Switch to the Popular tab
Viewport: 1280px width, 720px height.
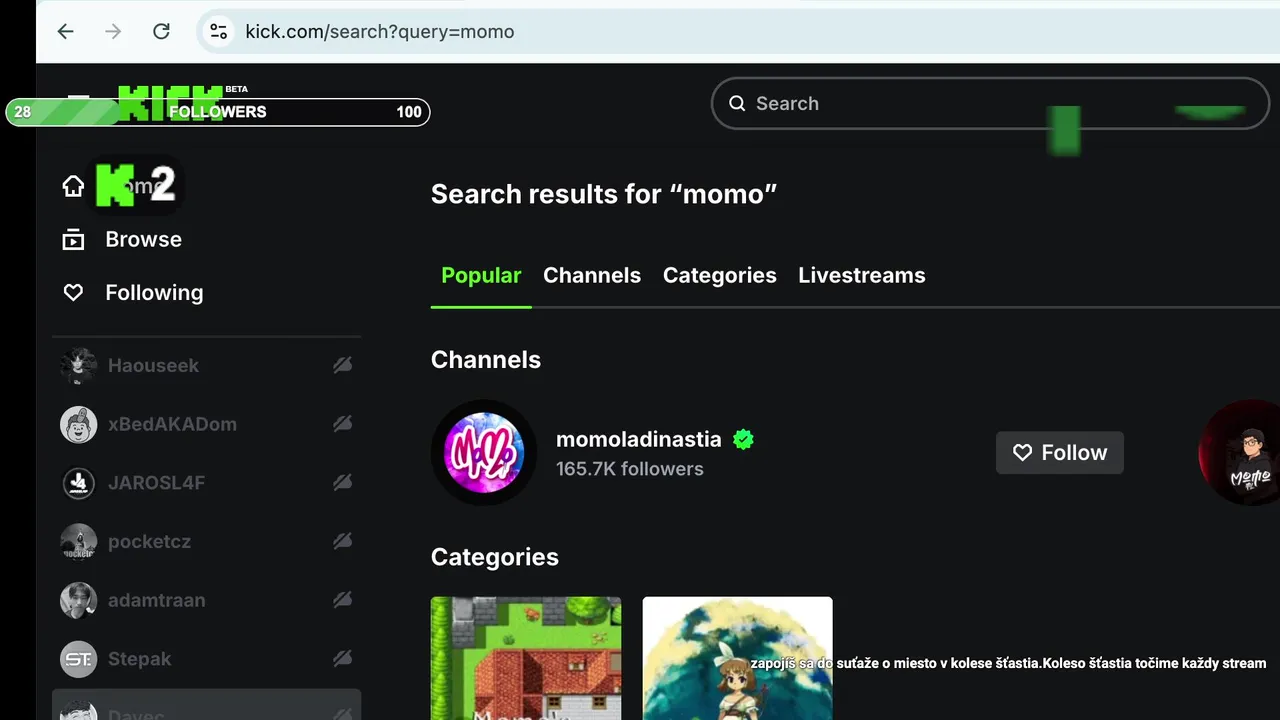point(481,275)
